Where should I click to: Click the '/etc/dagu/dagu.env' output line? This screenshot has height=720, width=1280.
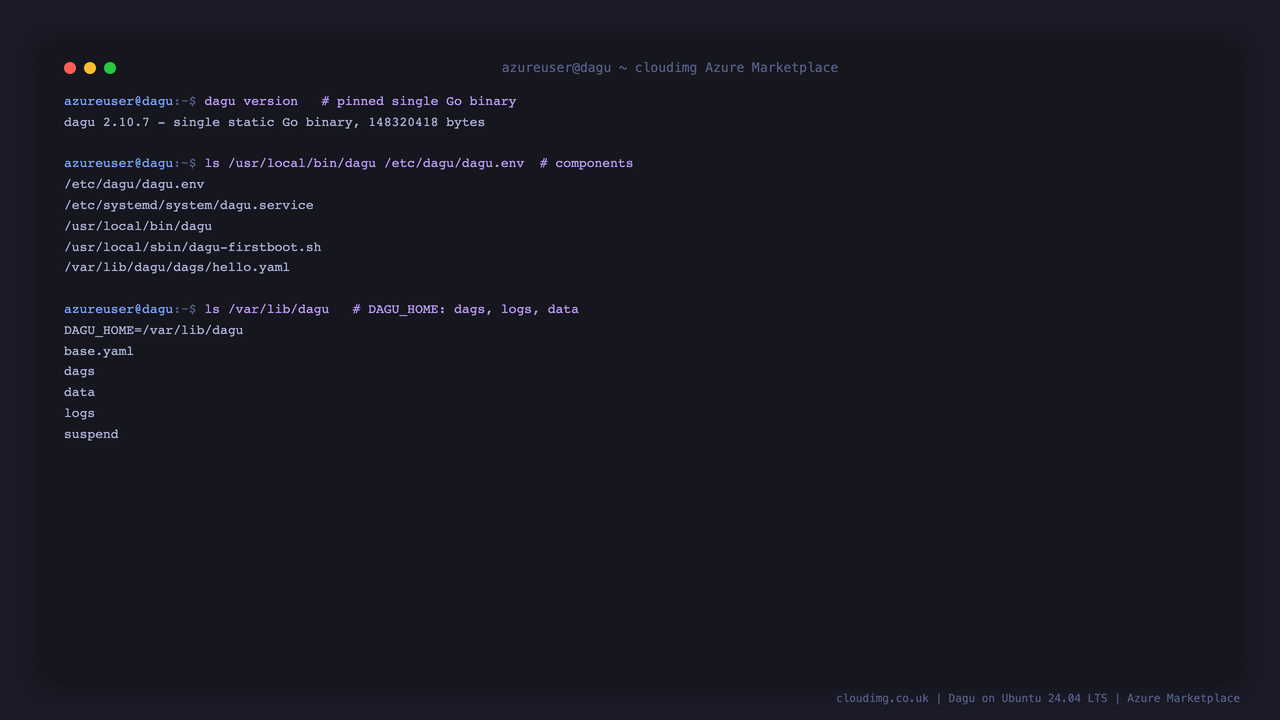click(x=134, y=184)
